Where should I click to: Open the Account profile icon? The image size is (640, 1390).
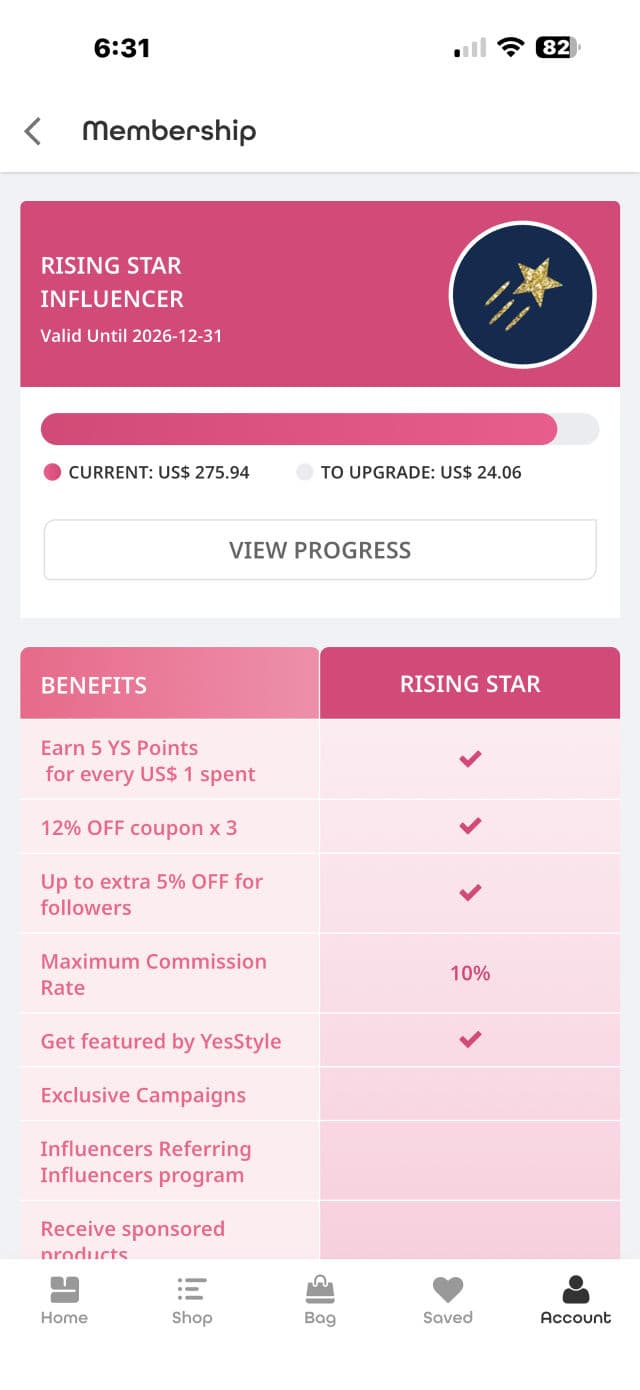575,1290
